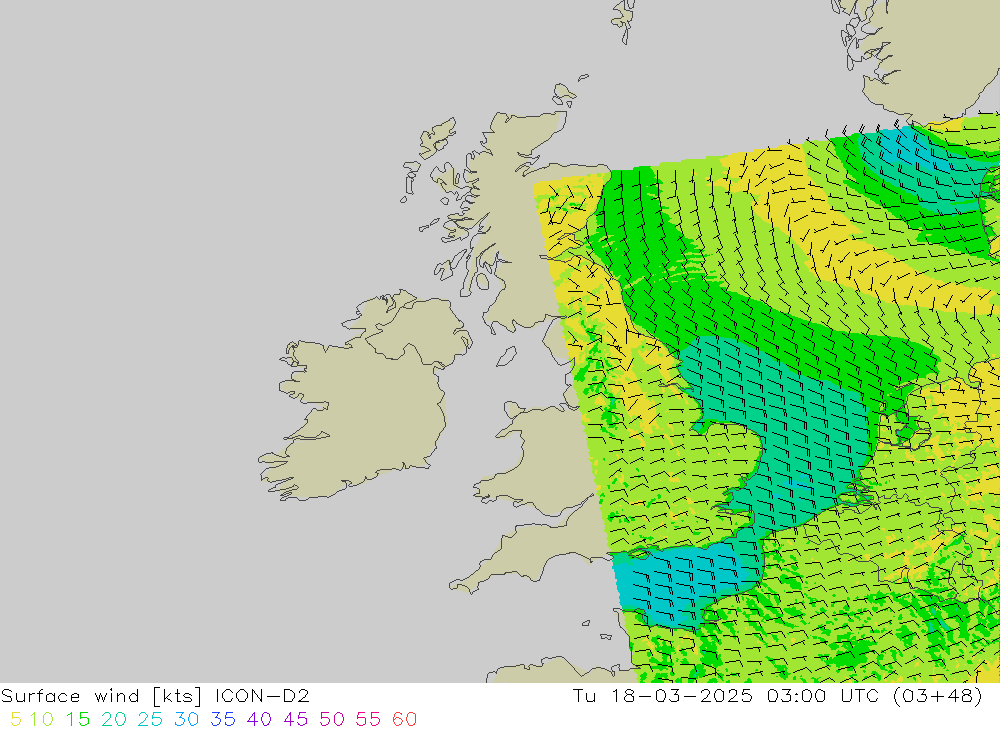The image size is (1000, 733).
Task: Click legend value 50 in magenta
Action: (x=332, y=720)
